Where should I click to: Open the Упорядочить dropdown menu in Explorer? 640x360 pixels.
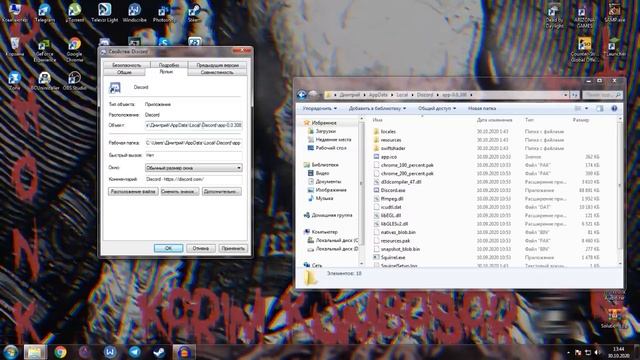tap(320, 108)
